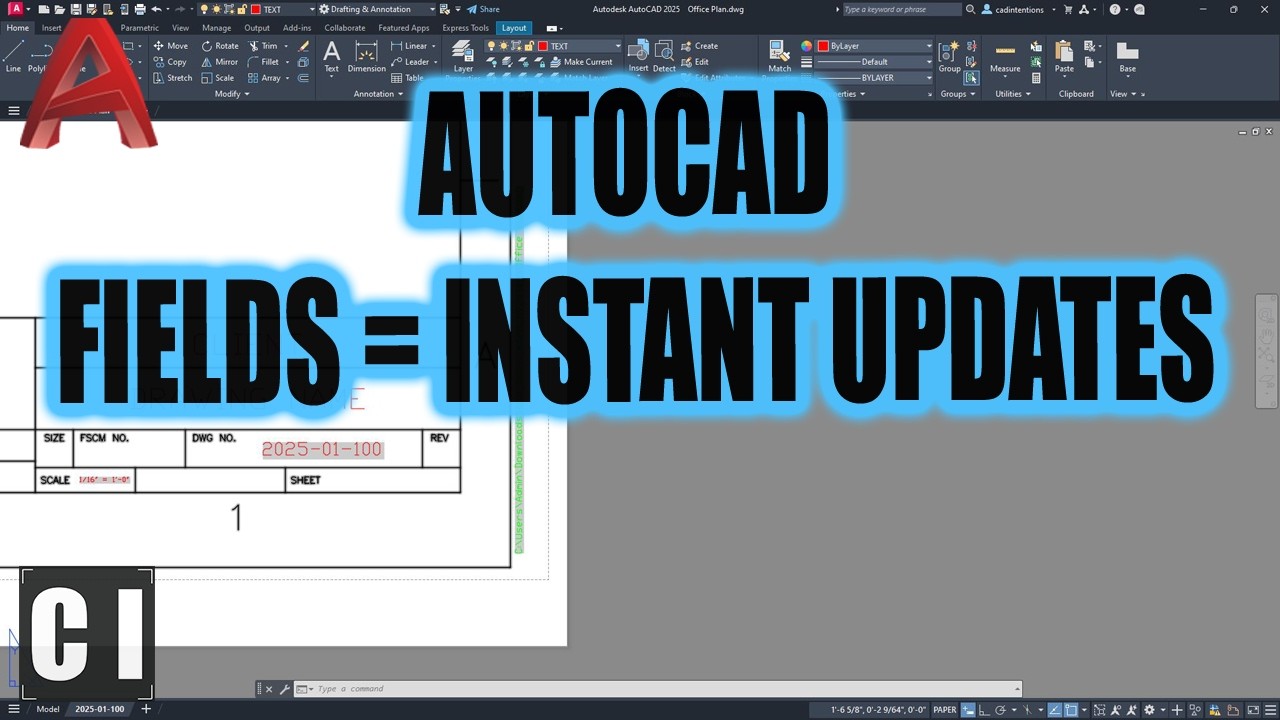Click Make Current layer button

pyautogui.click(x=581, y=62)
